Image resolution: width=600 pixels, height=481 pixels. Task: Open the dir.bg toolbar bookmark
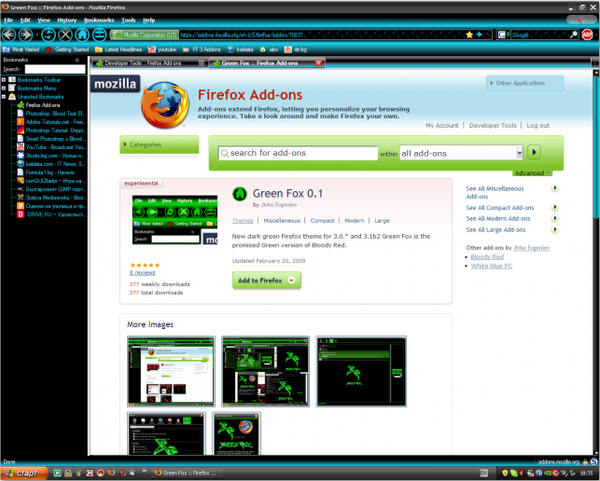tap(296, 49)
